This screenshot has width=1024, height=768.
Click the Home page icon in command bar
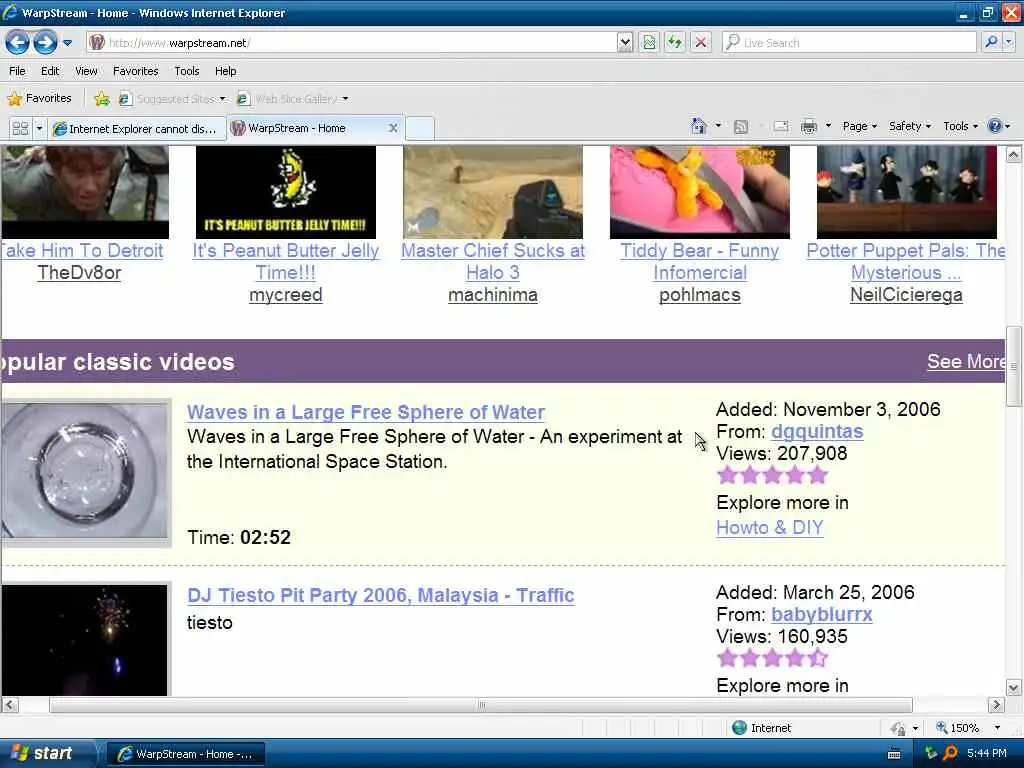click(699, 126)
